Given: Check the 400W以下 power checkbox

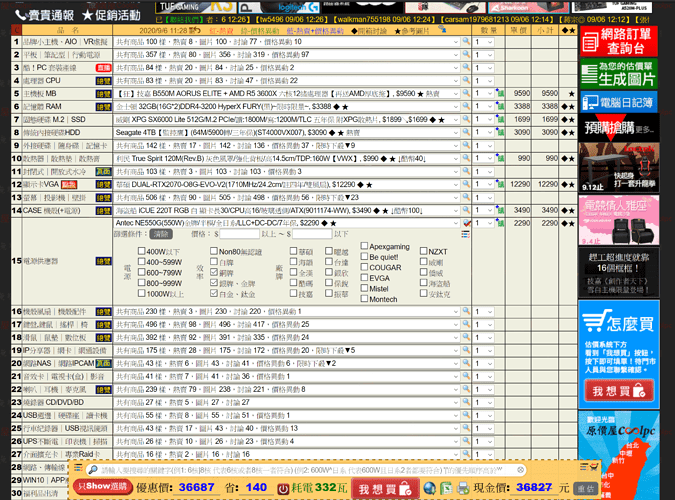Looking at the screenshot, I should click(x=141, y=251).
